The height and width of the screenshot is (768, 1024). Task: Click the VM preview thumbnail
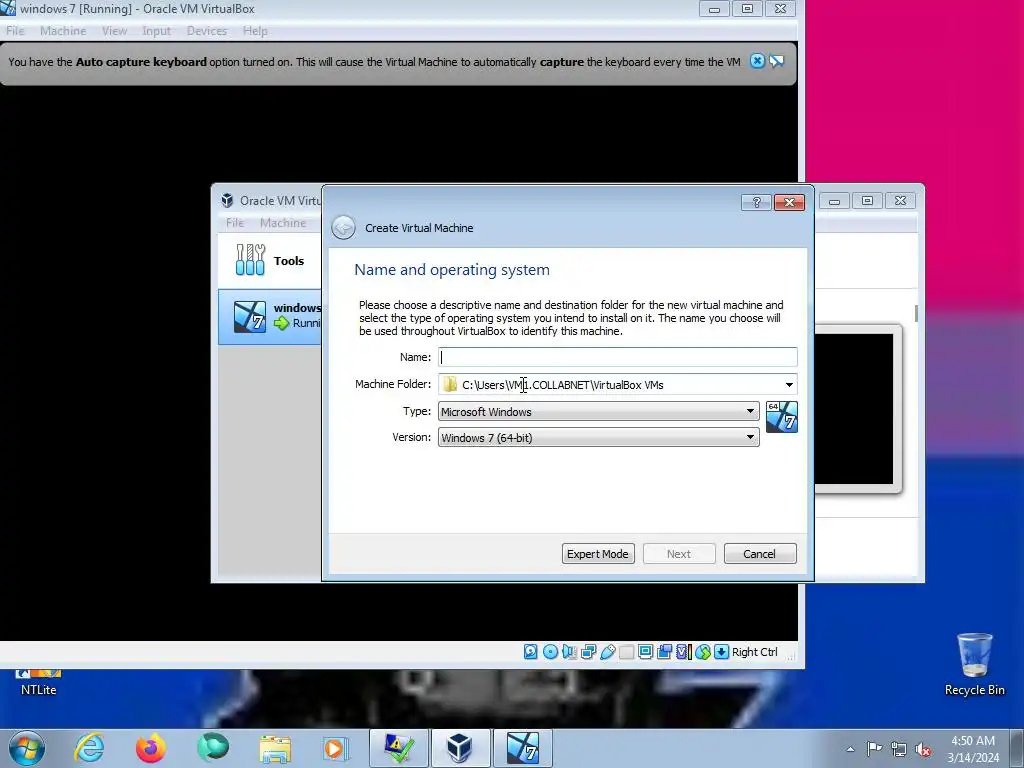point(854,409)
